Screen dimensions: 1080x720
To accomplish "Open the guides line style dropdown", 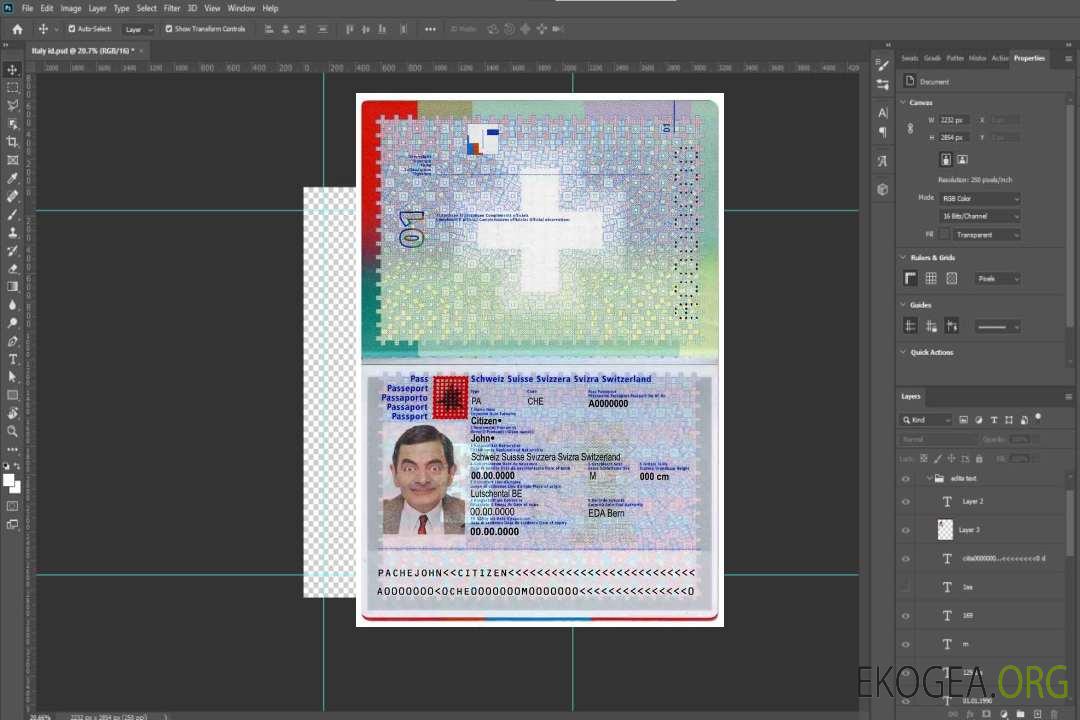I will [997, 327].
